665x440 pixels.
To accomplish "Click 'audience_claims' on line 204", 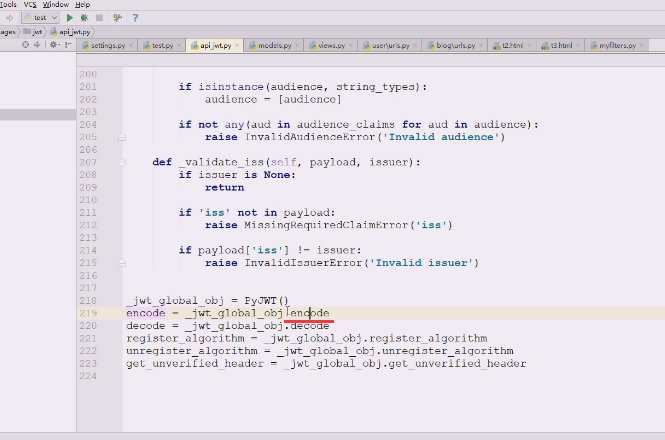I will [346, 125].
